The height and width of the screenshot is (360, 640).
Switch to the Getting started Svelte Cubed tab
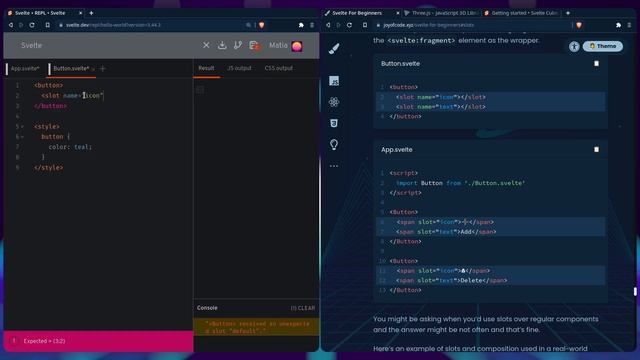(520, 13)
